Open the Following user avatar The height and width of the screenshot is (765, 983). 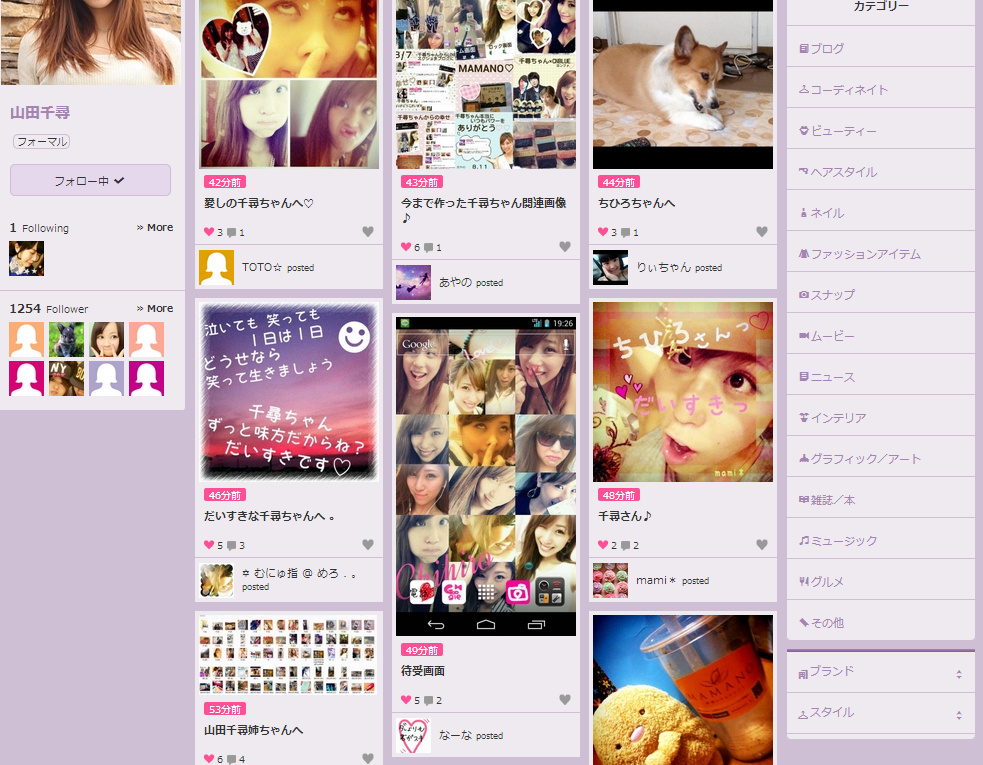coord(26,258)
